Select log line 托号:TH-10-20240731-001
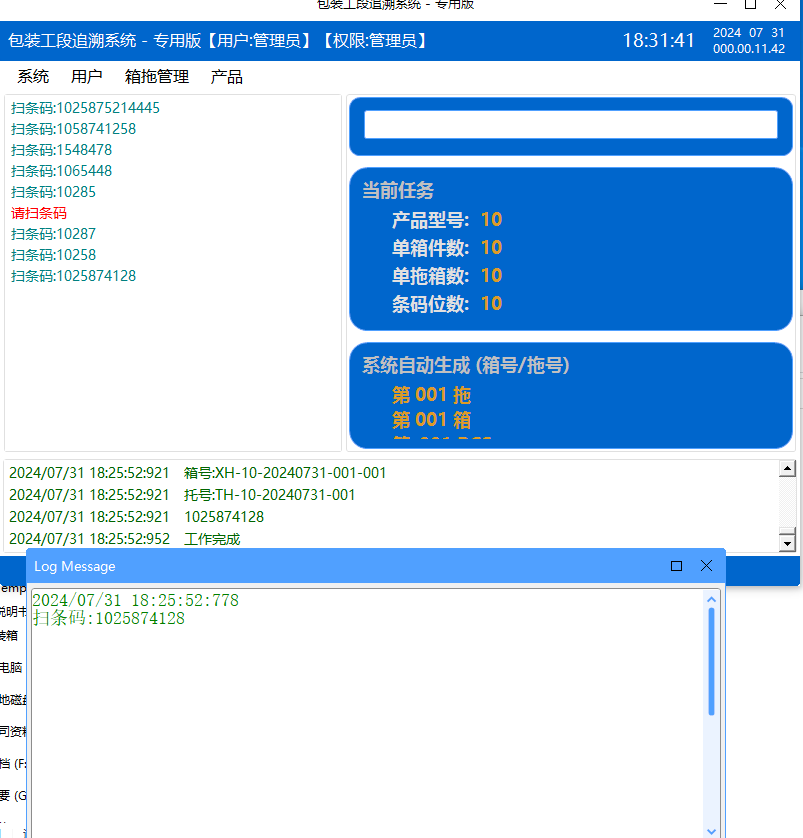 click(269, 495)
